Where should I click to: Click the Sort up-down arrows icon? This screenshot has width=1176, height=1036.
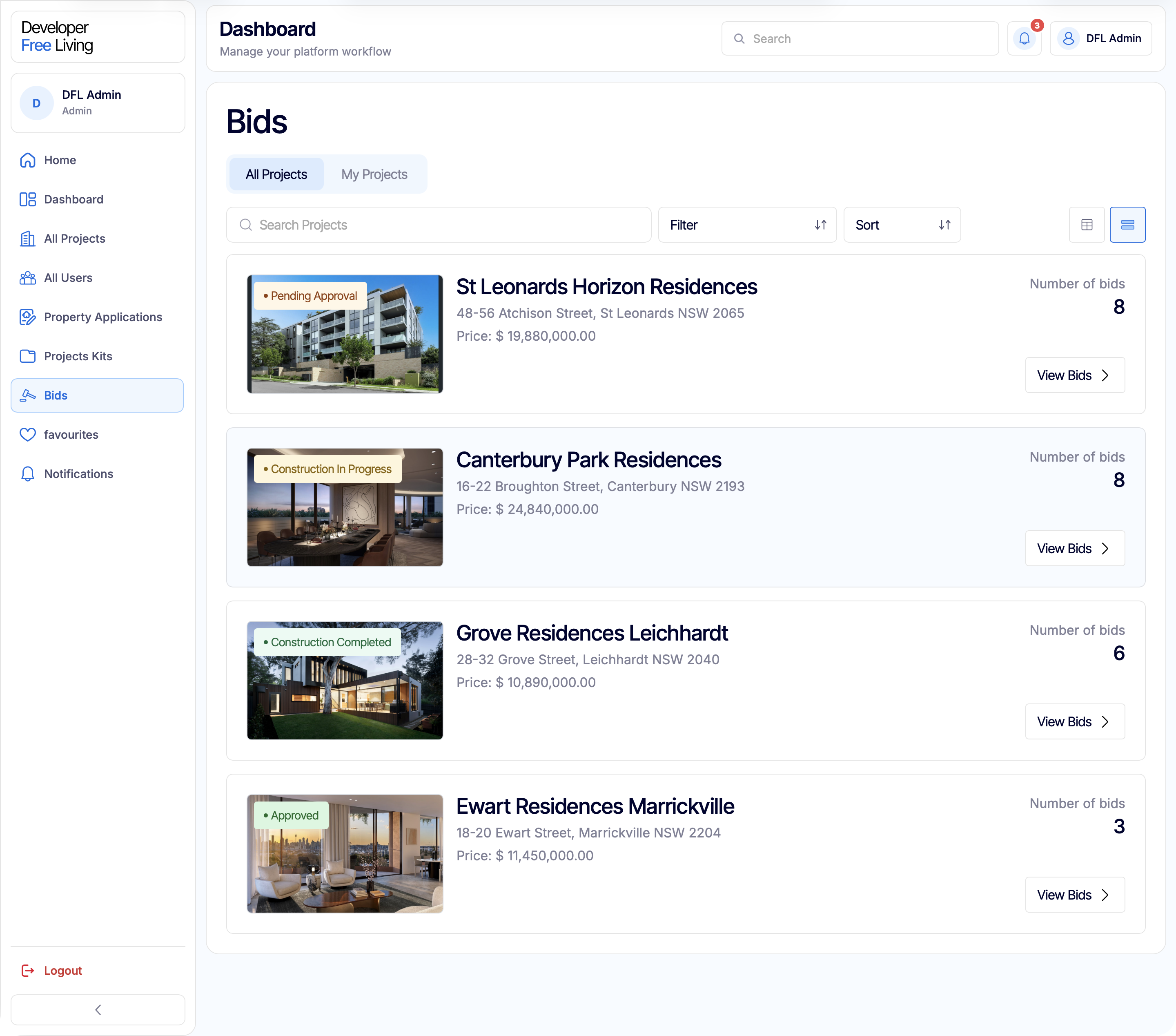pos(945,224)
